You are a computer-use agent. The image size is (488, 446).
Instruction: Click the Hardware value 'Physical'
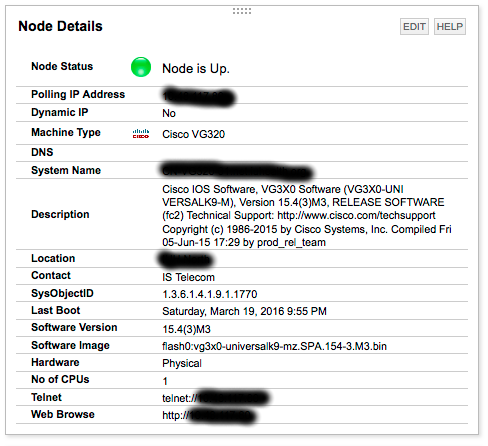click(x=182, y=363)
